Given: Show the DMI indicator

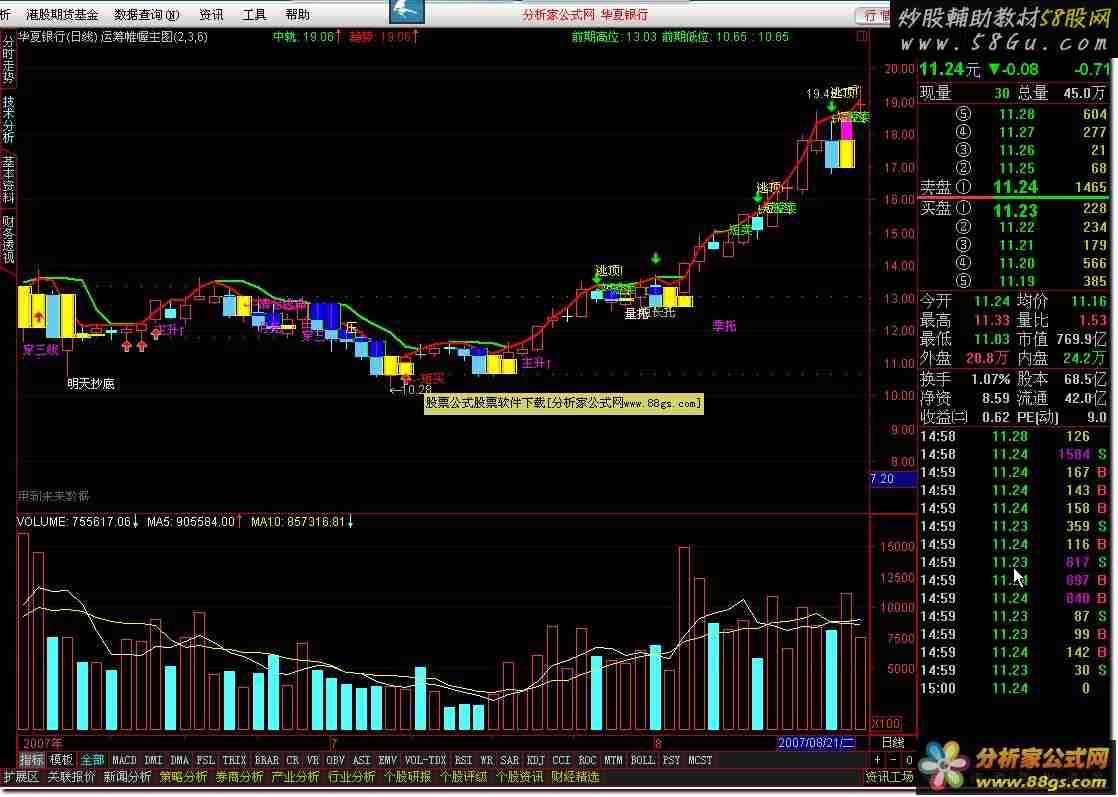Looking at the screenshot, I should pos(153,761).
